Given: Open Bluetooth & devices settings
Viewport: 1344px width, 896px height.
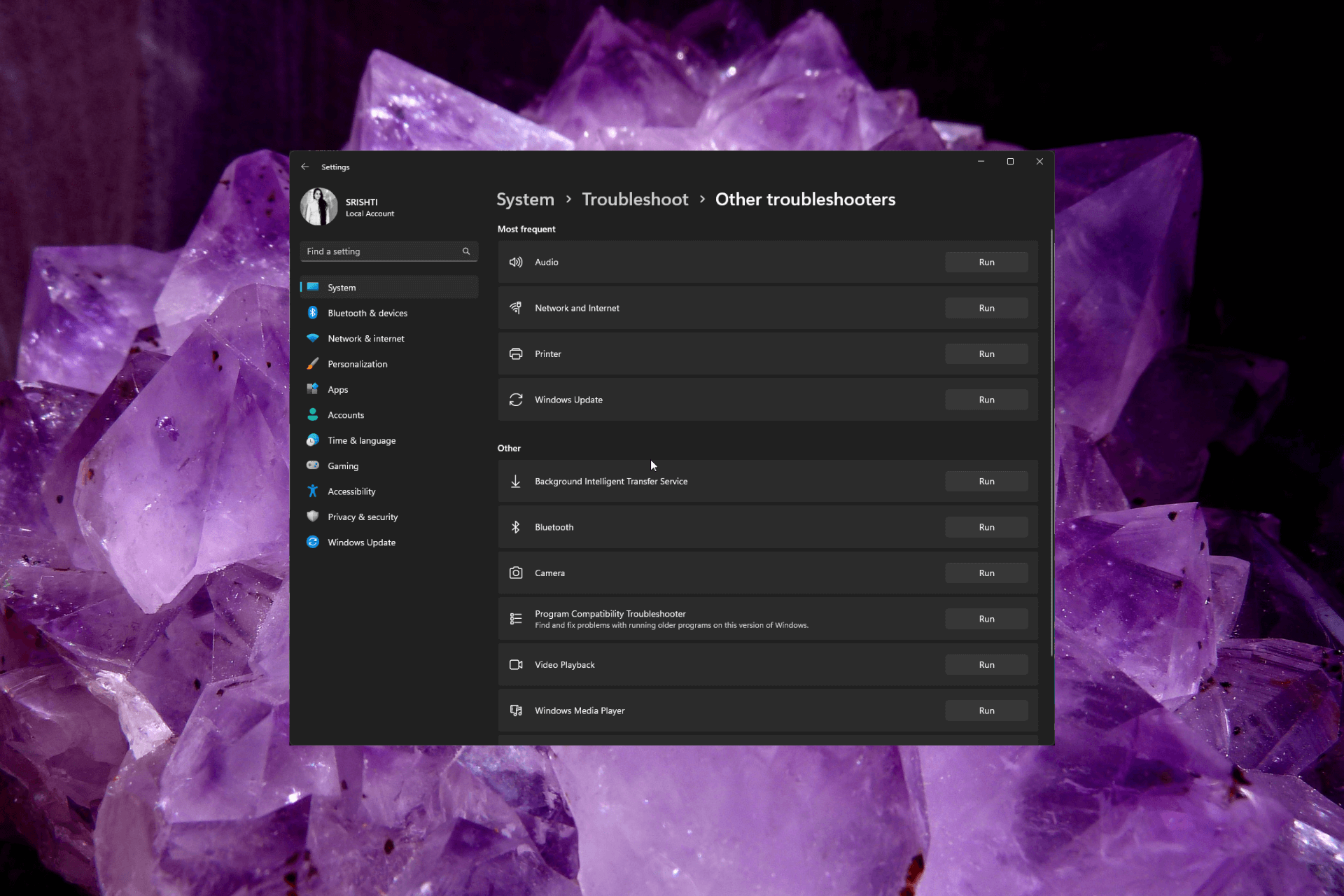Looking at the screenshot, I should (389, 313).
